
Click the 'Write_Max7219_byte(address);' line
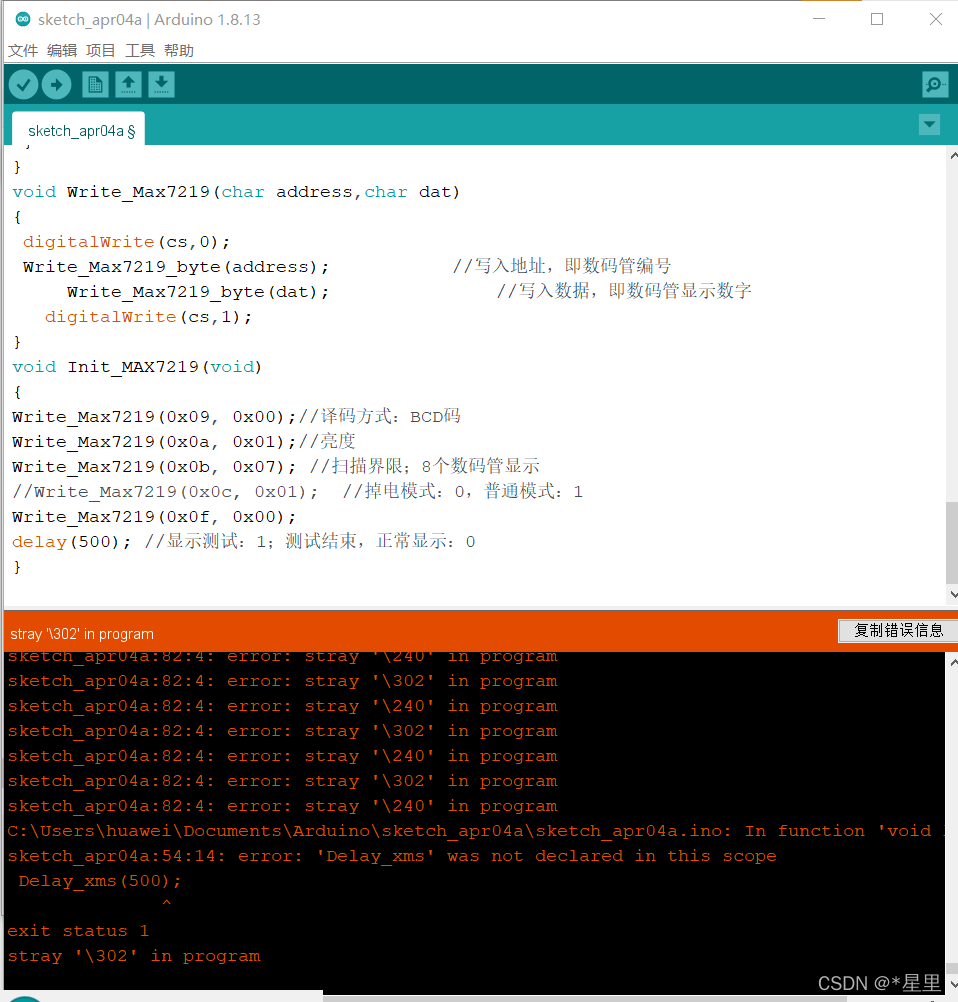click(x=176, y=266)
